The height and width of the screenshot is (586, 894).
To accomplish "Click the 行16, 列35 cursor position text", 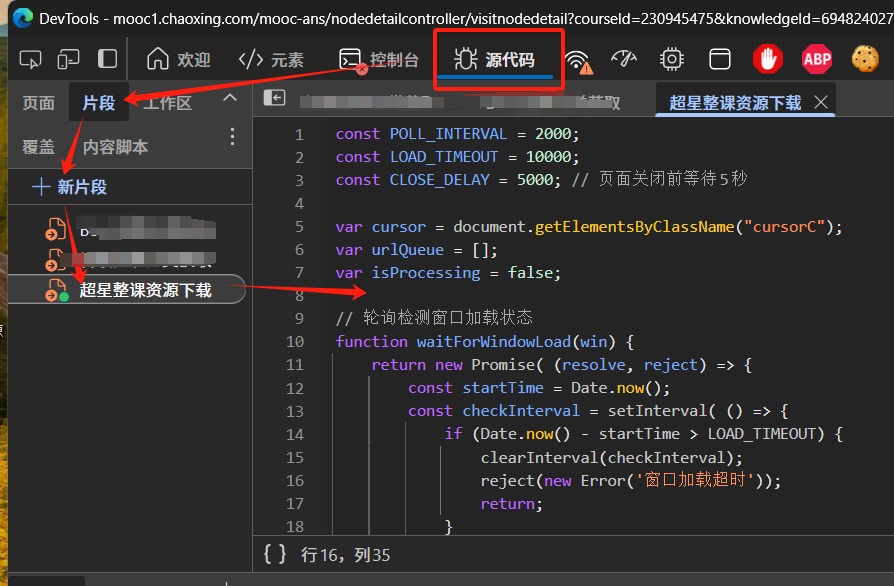I will click(x=346, y=555).
